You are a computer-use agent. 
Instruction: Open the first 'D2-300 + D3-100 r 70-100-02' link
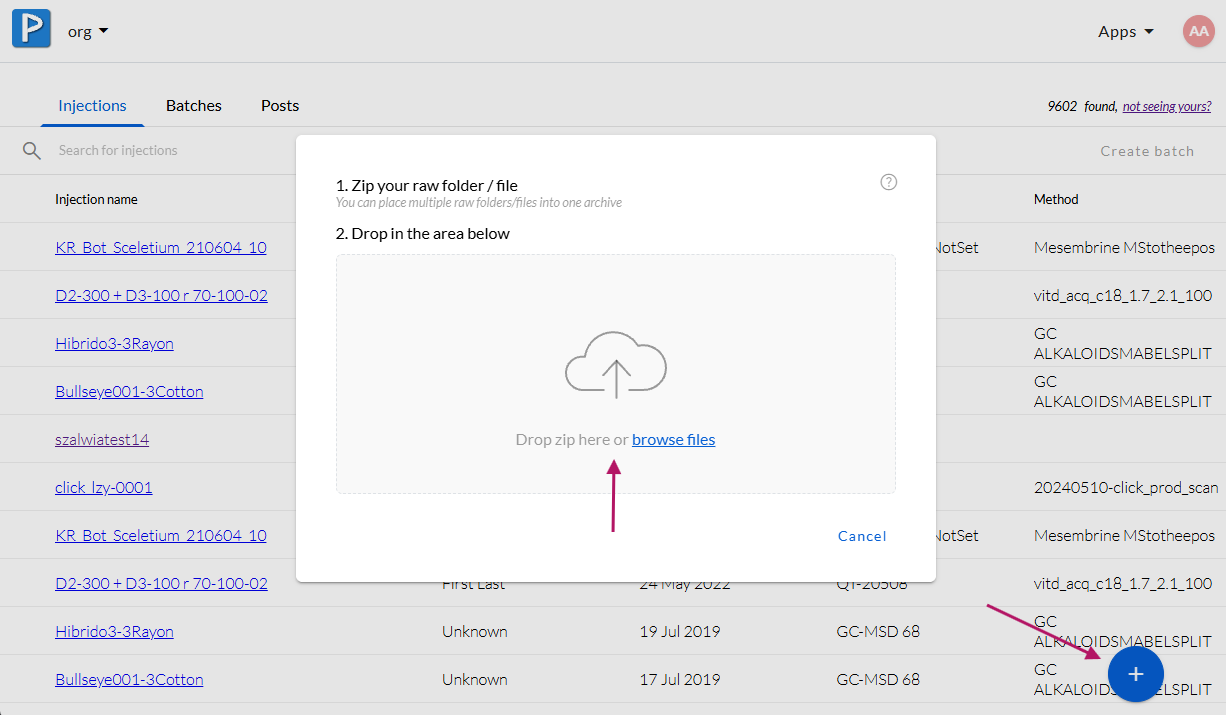point(161,295)
